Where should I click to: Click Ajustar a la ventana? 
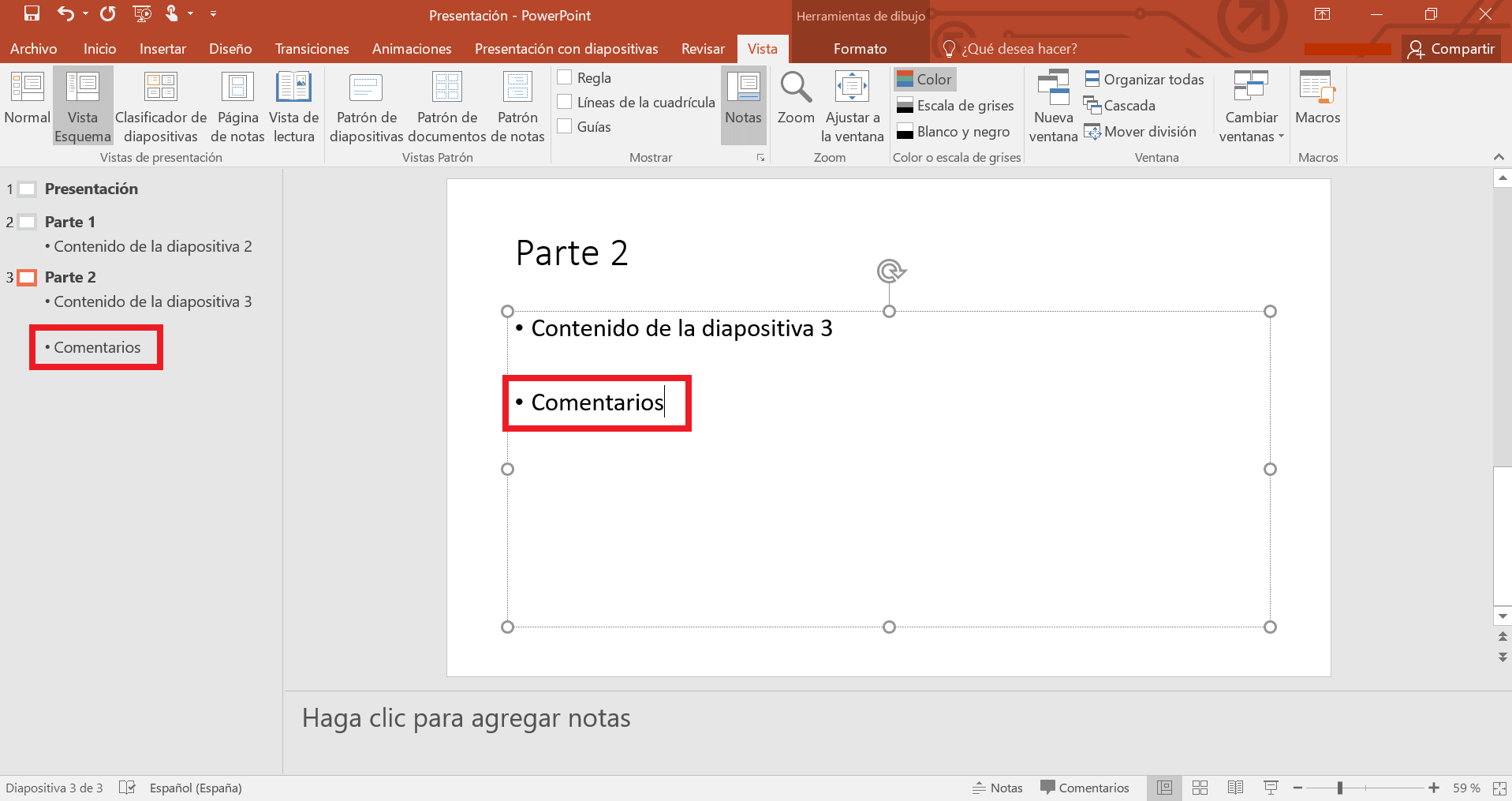tap(852, 107)
